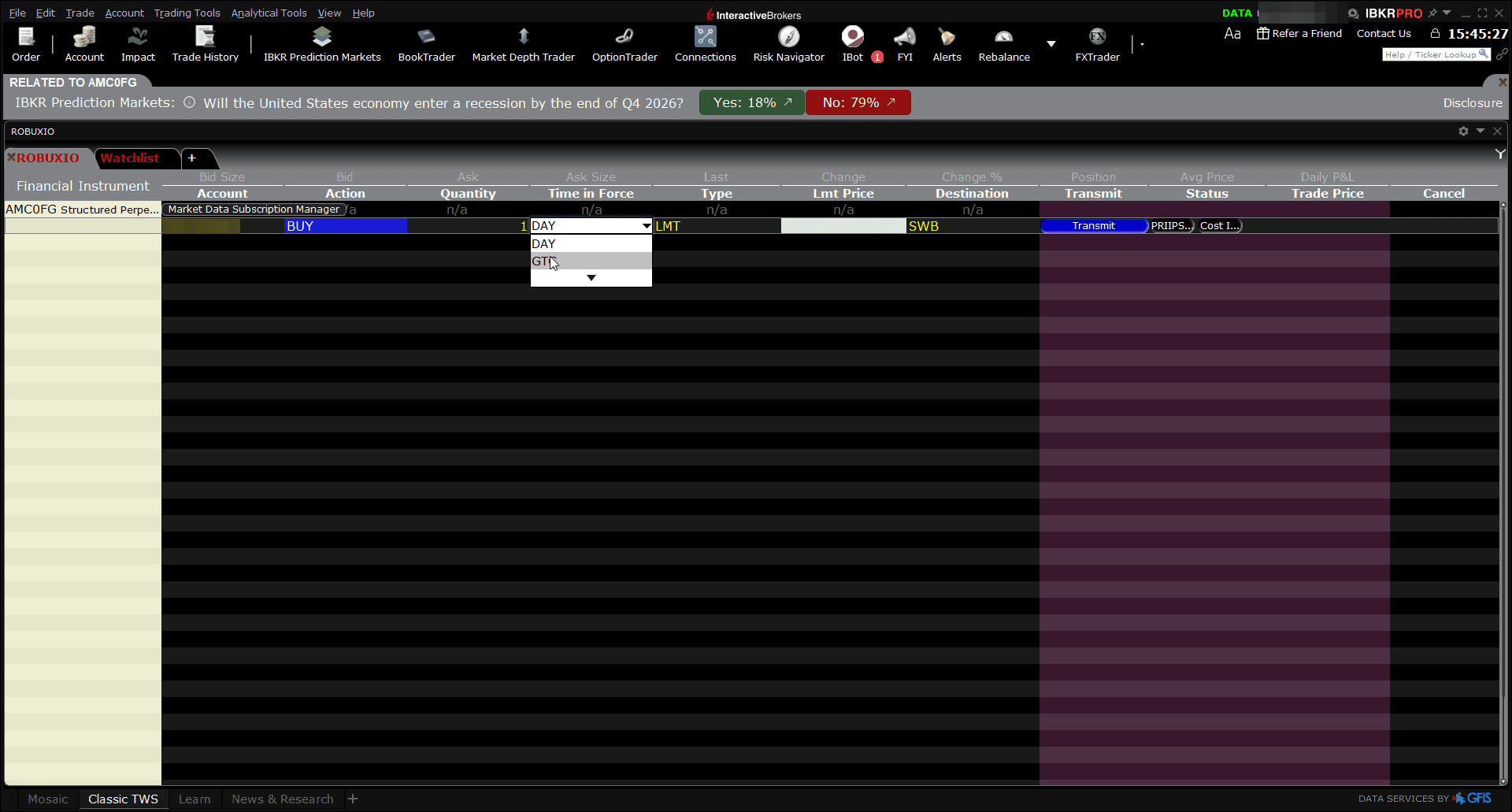Click the PRIIPS button in order row
1512x812 pixels.
click(x=1172, y=226)
